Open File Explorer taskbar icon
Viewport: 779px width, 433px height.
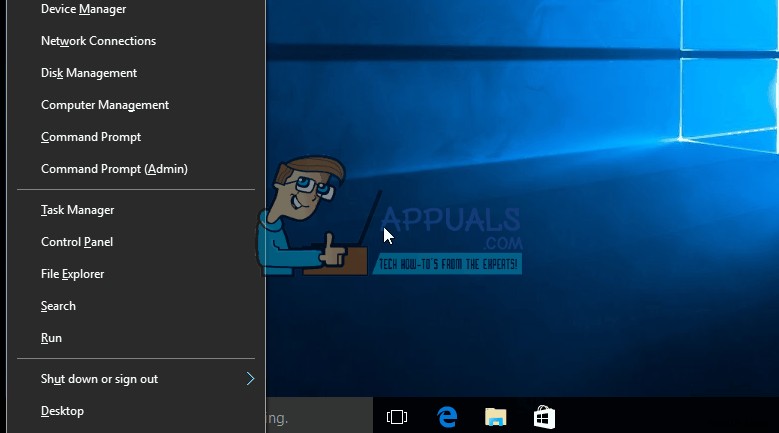point(495,417)
